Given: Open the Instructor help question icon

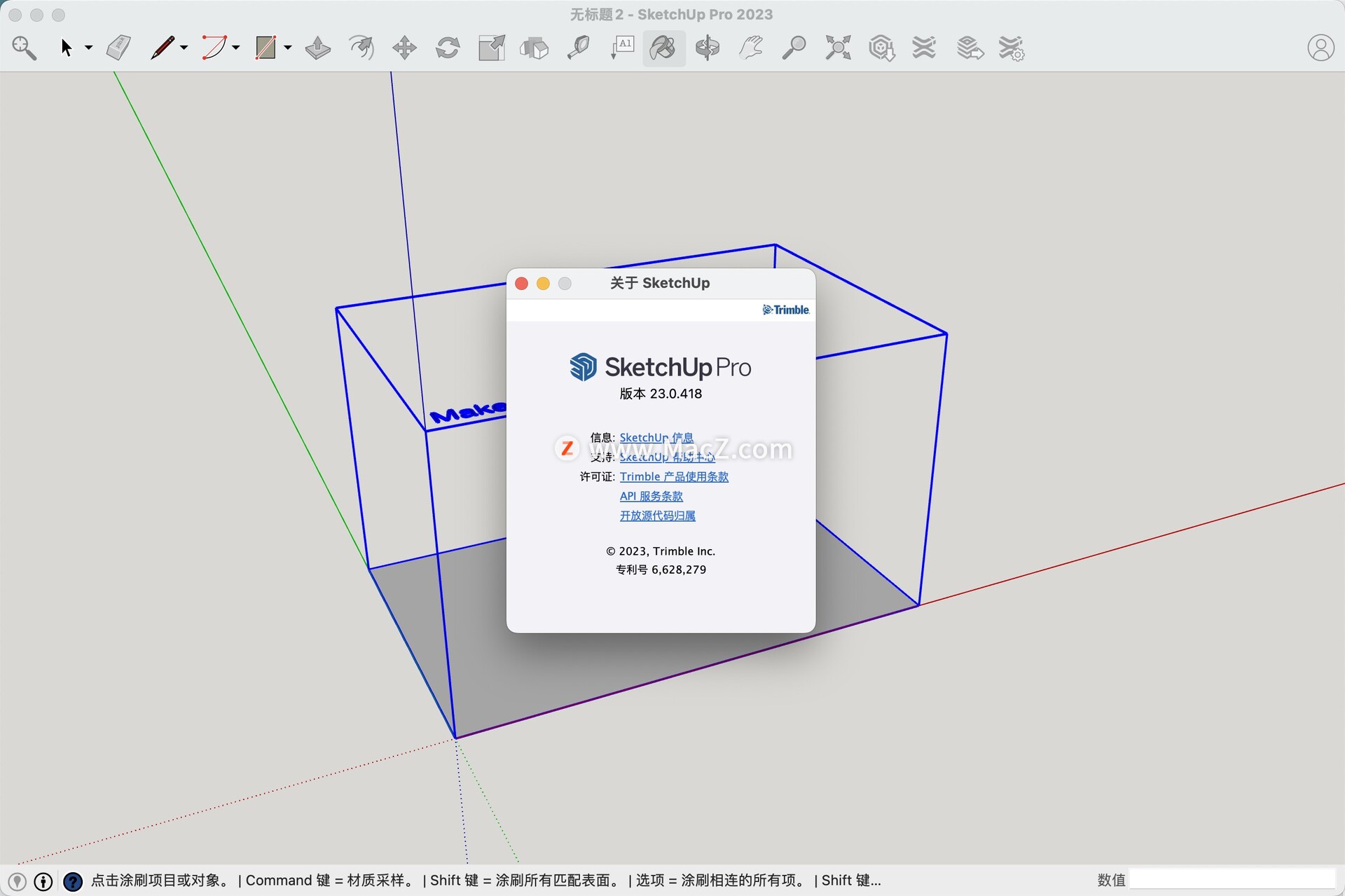Looking at the screenshot, I should point(72,881).
